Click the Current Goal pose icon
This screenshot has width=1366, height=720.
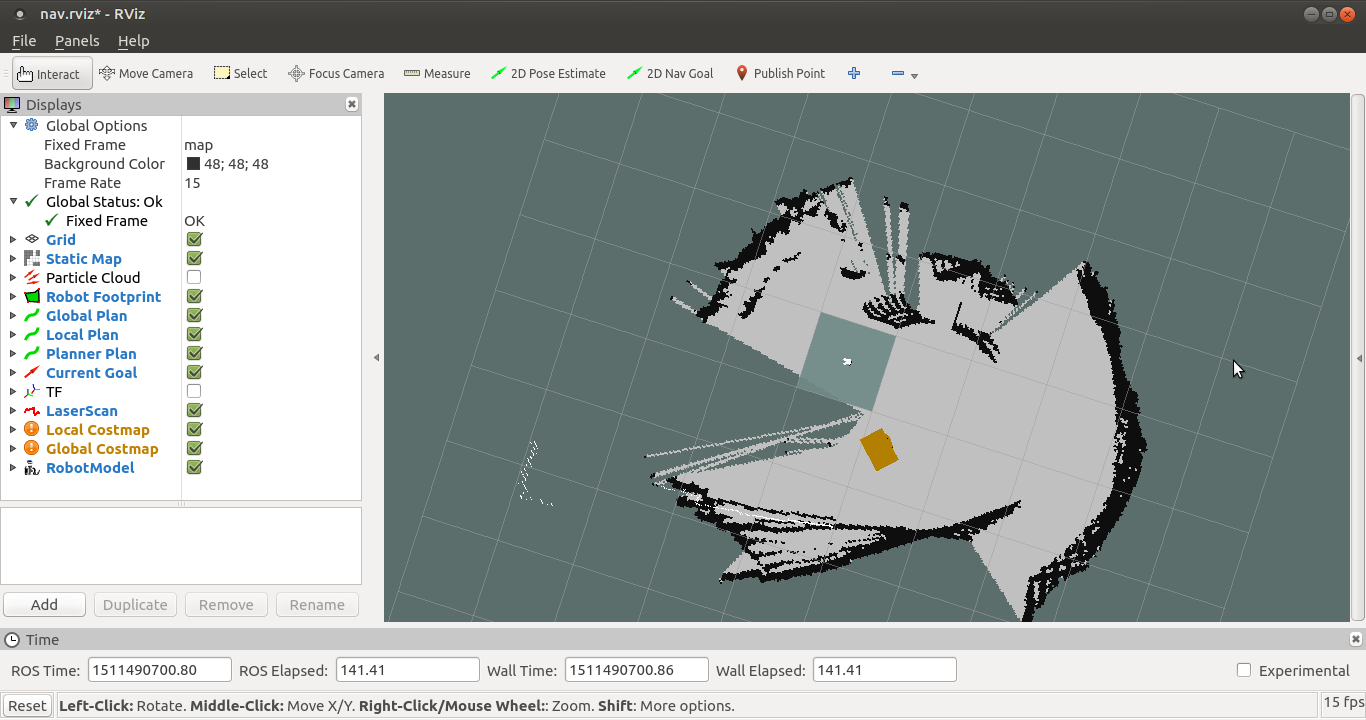click(31, 372)
